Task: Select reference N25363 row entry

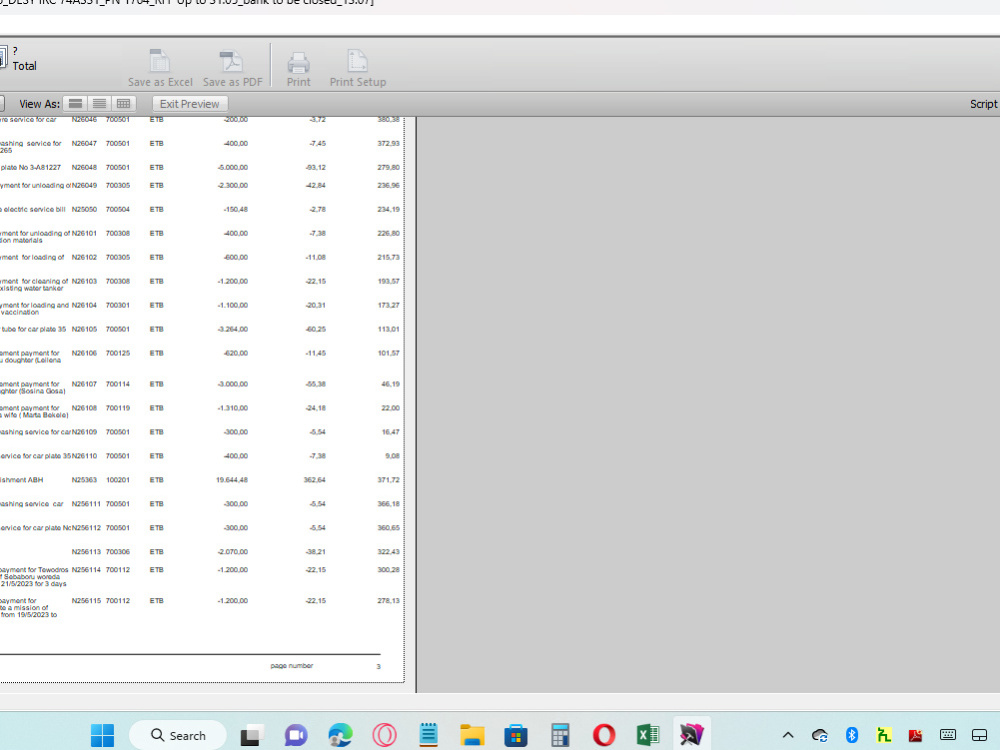Action: click(84, 480)
